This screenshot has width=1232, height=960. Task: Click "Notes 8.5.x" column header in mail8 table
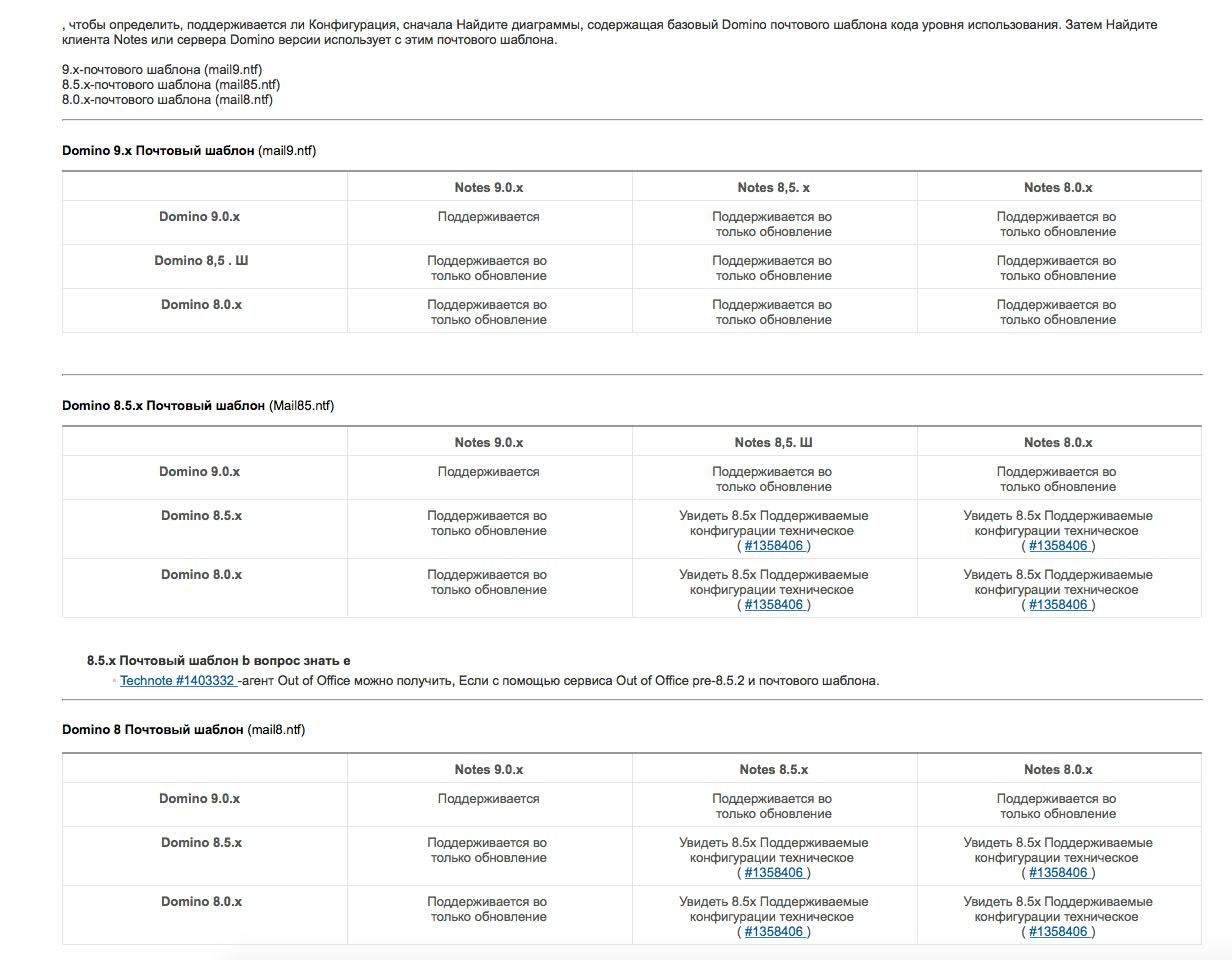tap(774, 770)
